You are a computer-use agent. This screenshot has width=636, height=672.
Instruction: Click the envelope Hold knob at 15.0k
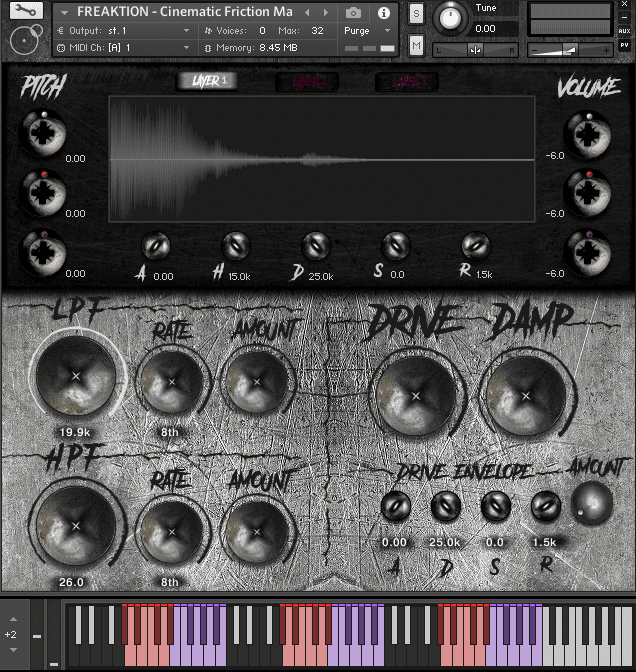(236, 246)
